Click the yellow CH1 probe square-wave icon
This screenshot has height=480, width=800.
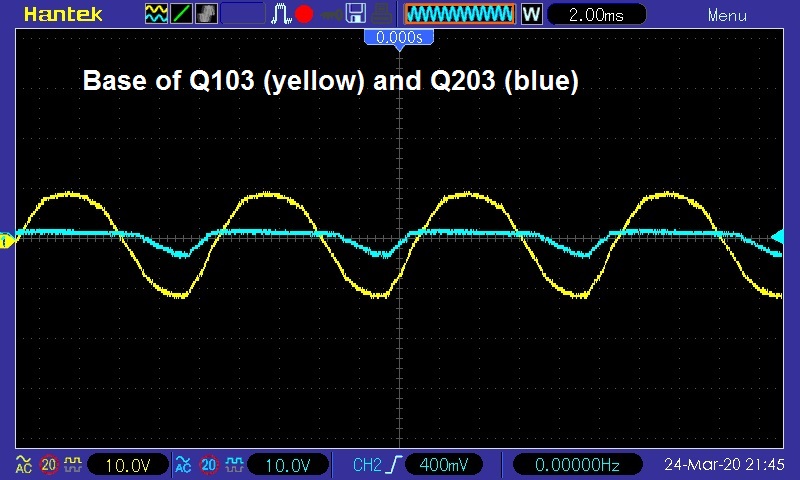pyautogui.click(x=72, y=464)
